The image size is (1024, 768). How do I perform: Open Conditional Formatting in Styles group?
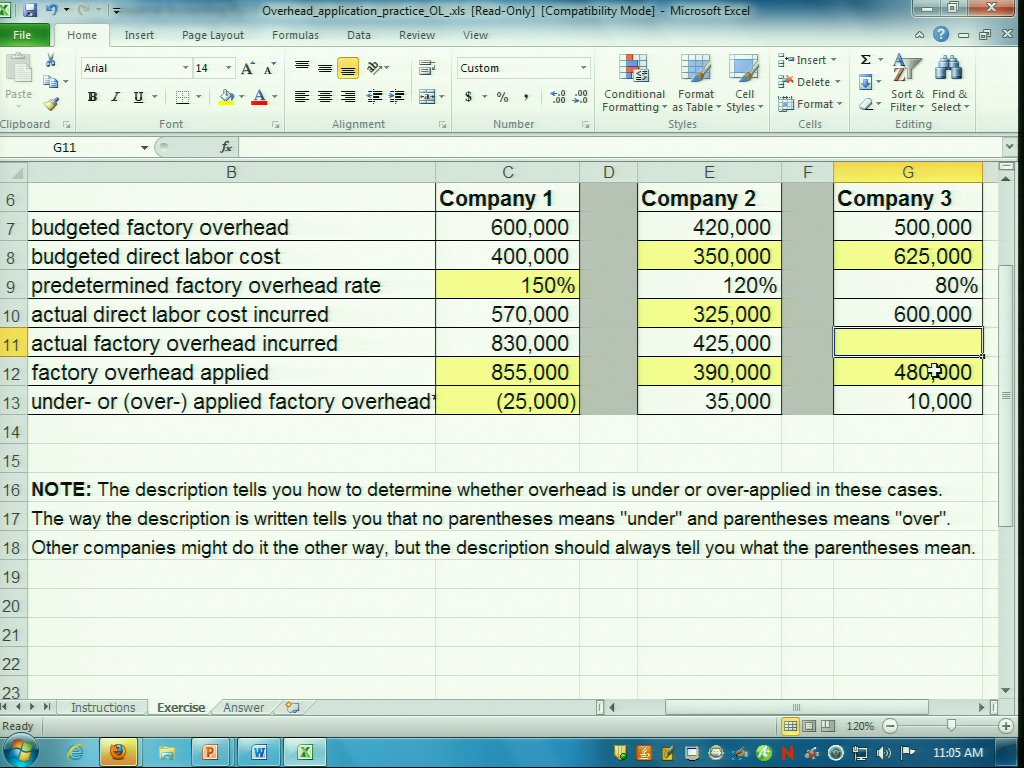634,84
